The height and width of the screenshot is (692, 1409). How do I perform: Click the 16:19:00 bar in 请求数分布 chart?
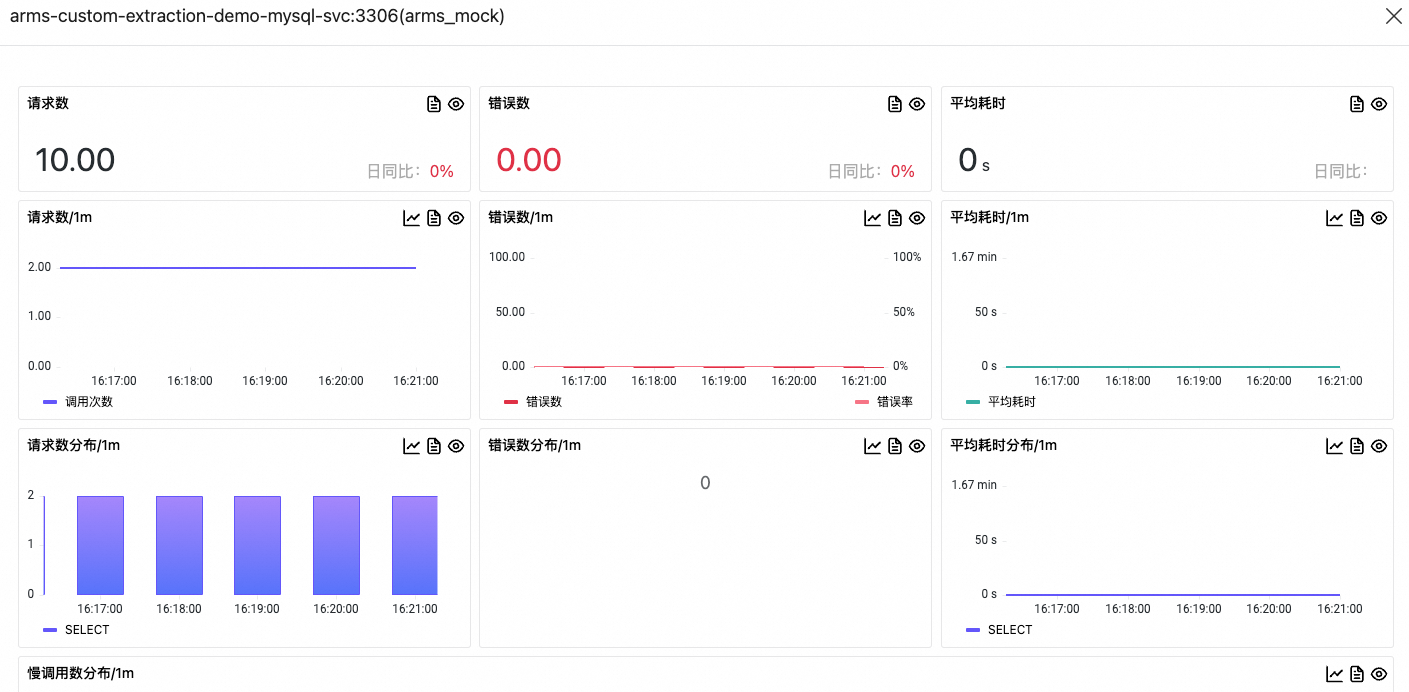tap(257, 545)
